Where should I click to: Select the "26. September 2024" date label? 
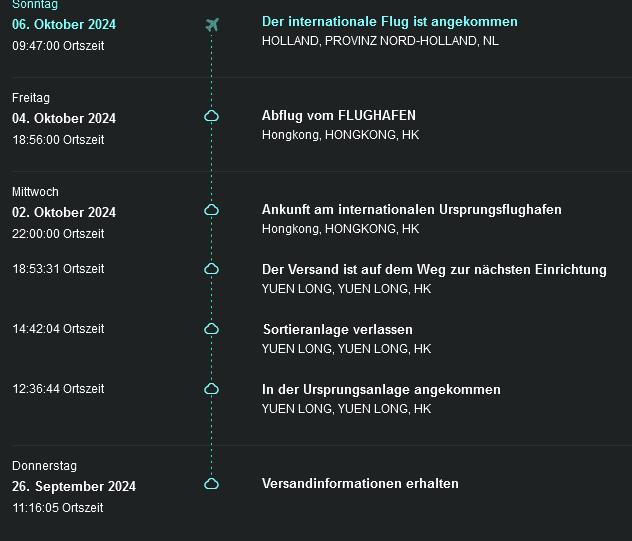tap(74, 487)
